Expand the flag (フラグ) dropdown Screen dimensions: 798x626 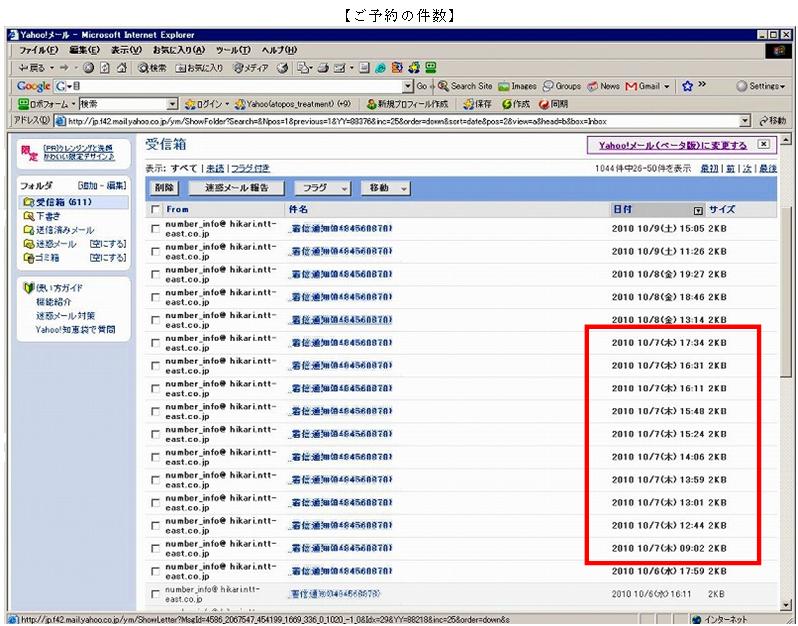click(x=323, y=188)
